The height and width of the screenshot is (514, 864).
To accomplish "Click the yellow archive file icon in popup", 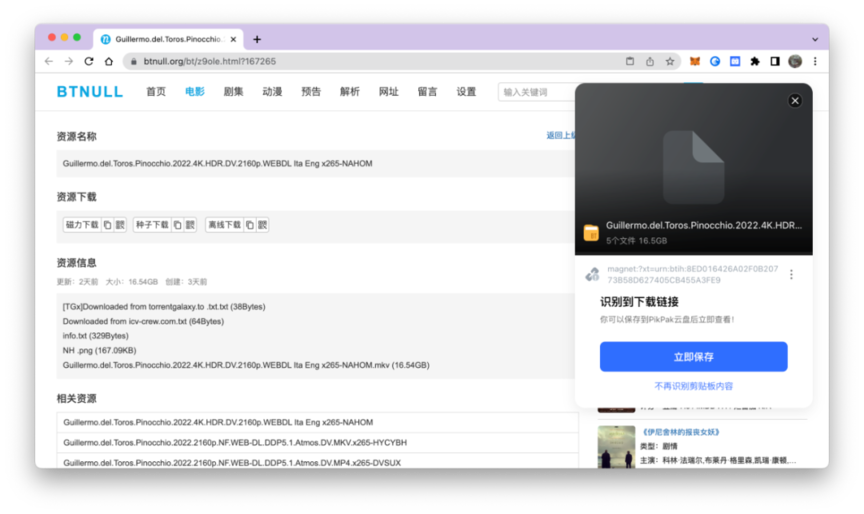I will pos(591,232).
